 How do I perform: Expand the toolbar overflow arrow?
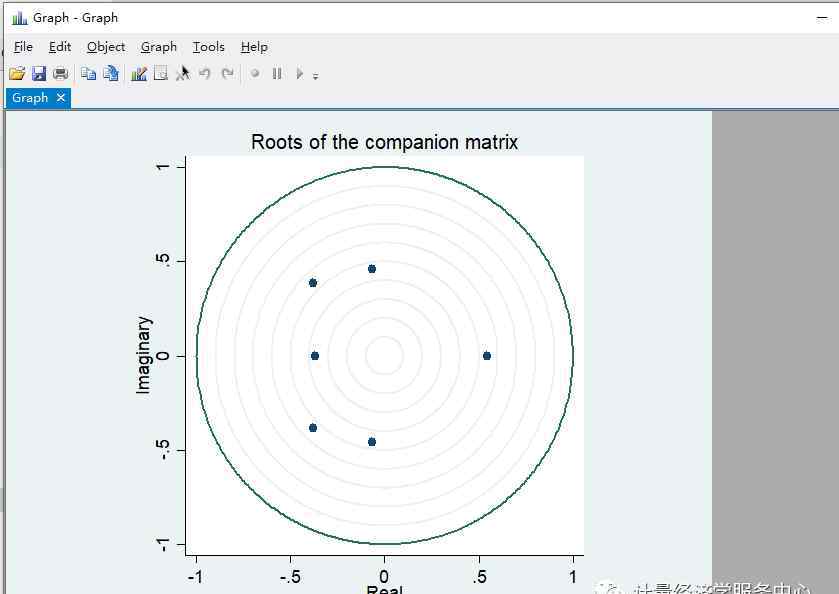click(x=316, y=75)
